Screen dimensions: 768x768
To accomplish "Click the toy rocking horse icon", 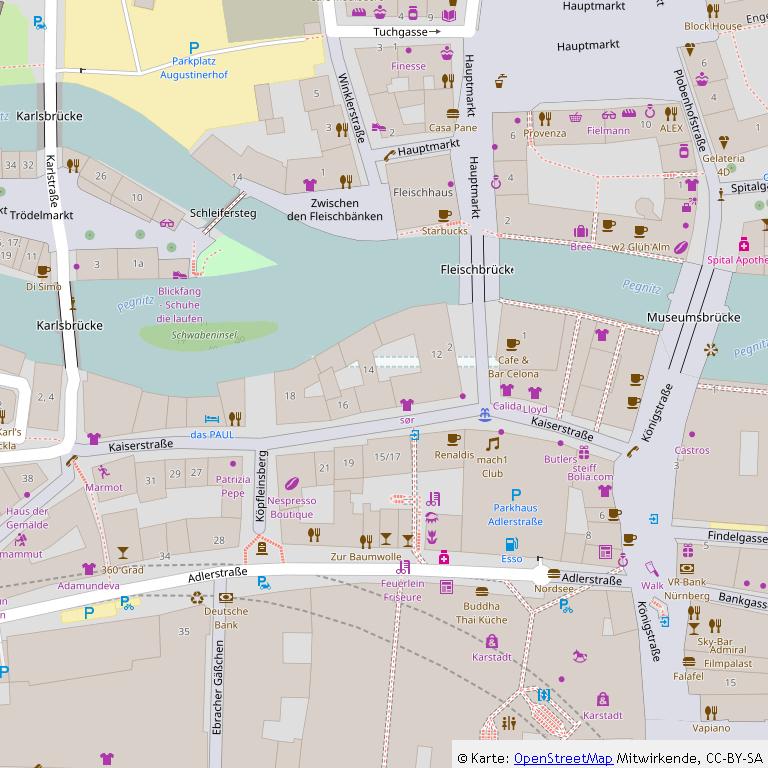I will pos(579,656).
